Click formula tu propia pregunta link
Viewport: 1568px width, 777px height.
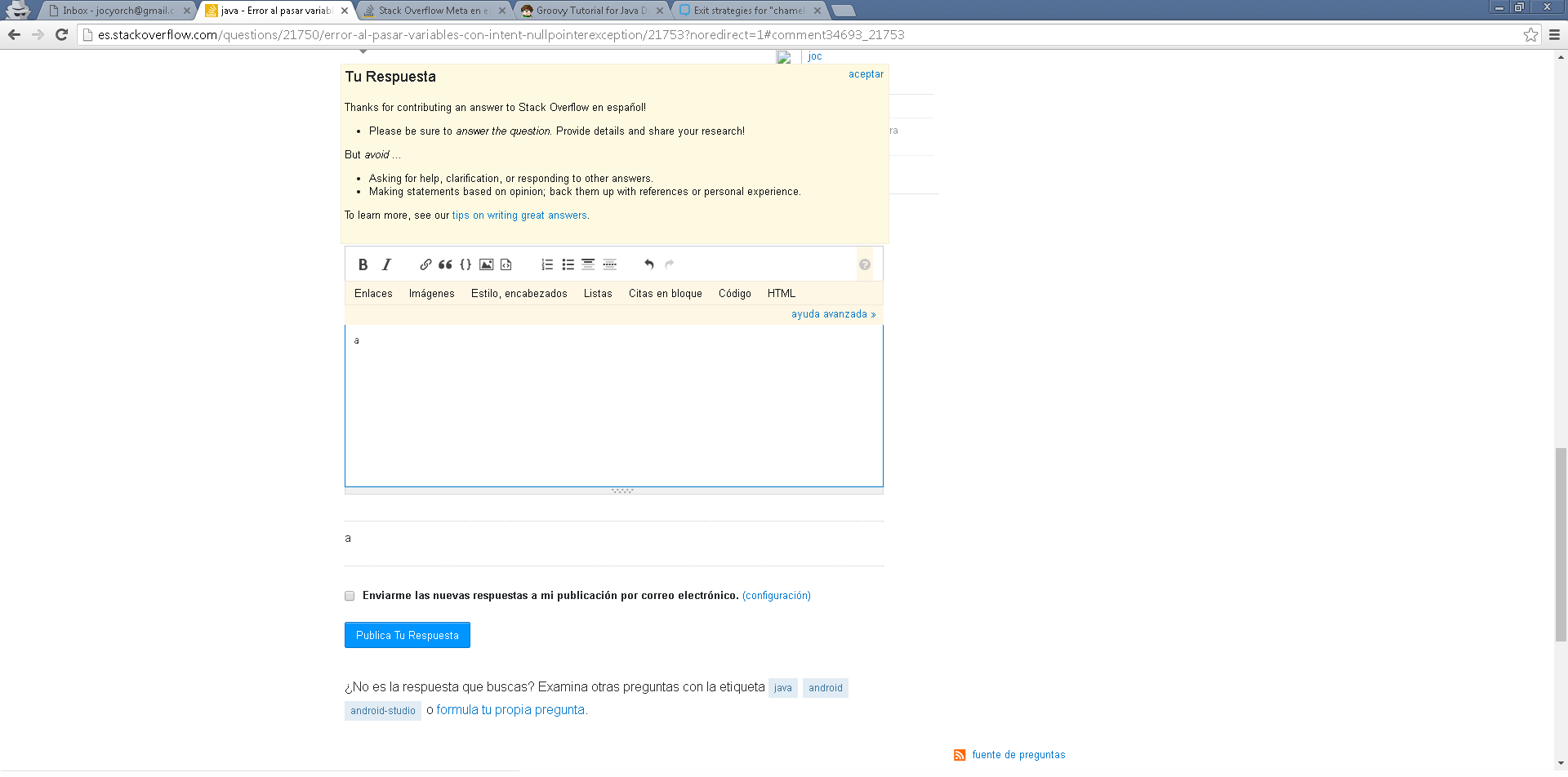pyautogui.click(x=510, y=710)
